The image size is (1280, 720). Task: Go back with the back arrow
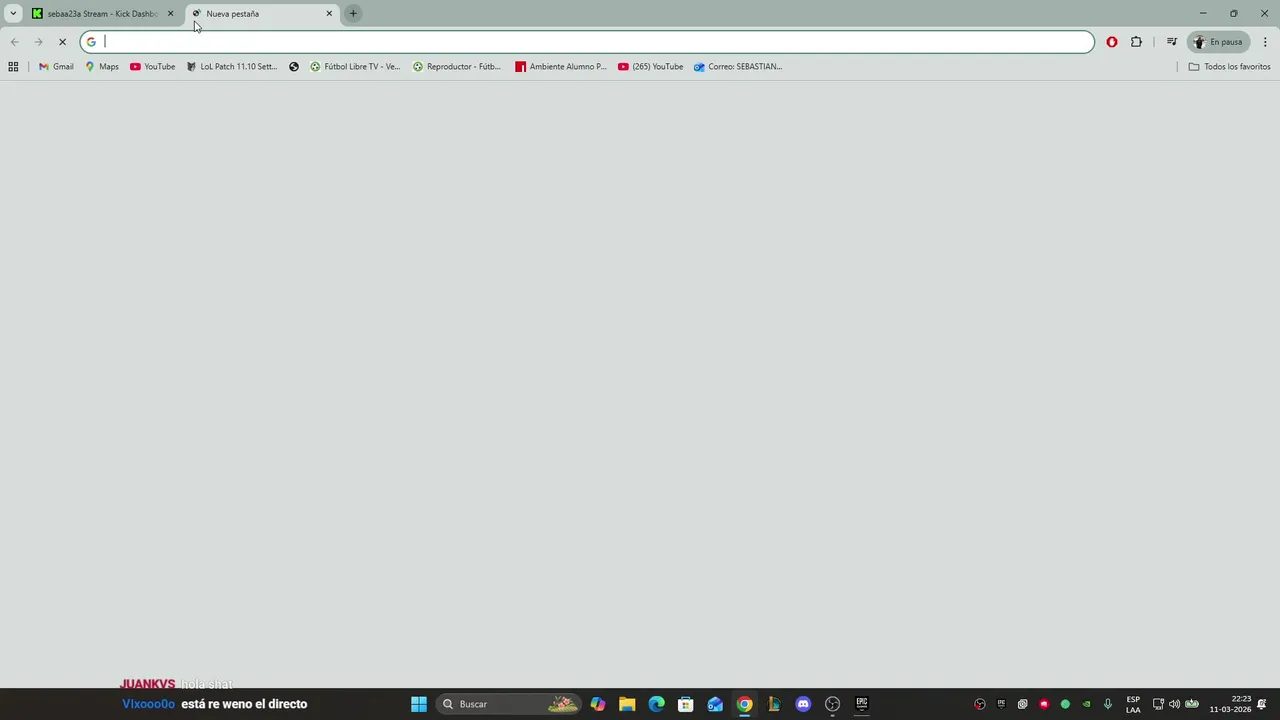pyautogui.click(x=14, y=42)
